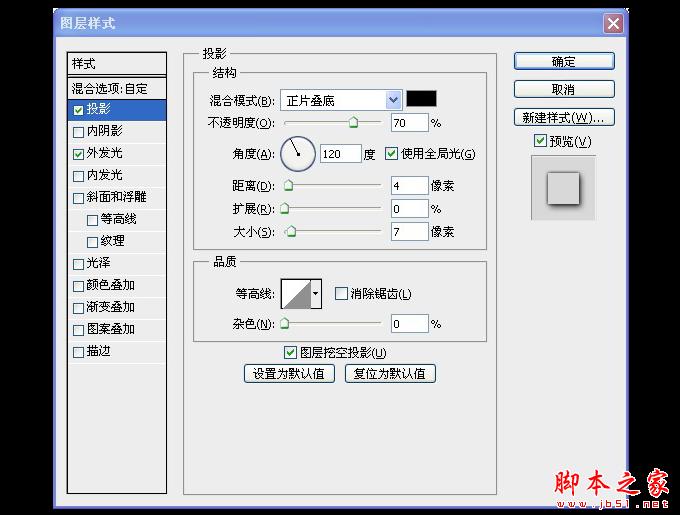This screenshot has height=515, width=680.
Task: Click the 确定 OK button
Action: (x=564, y=62)
